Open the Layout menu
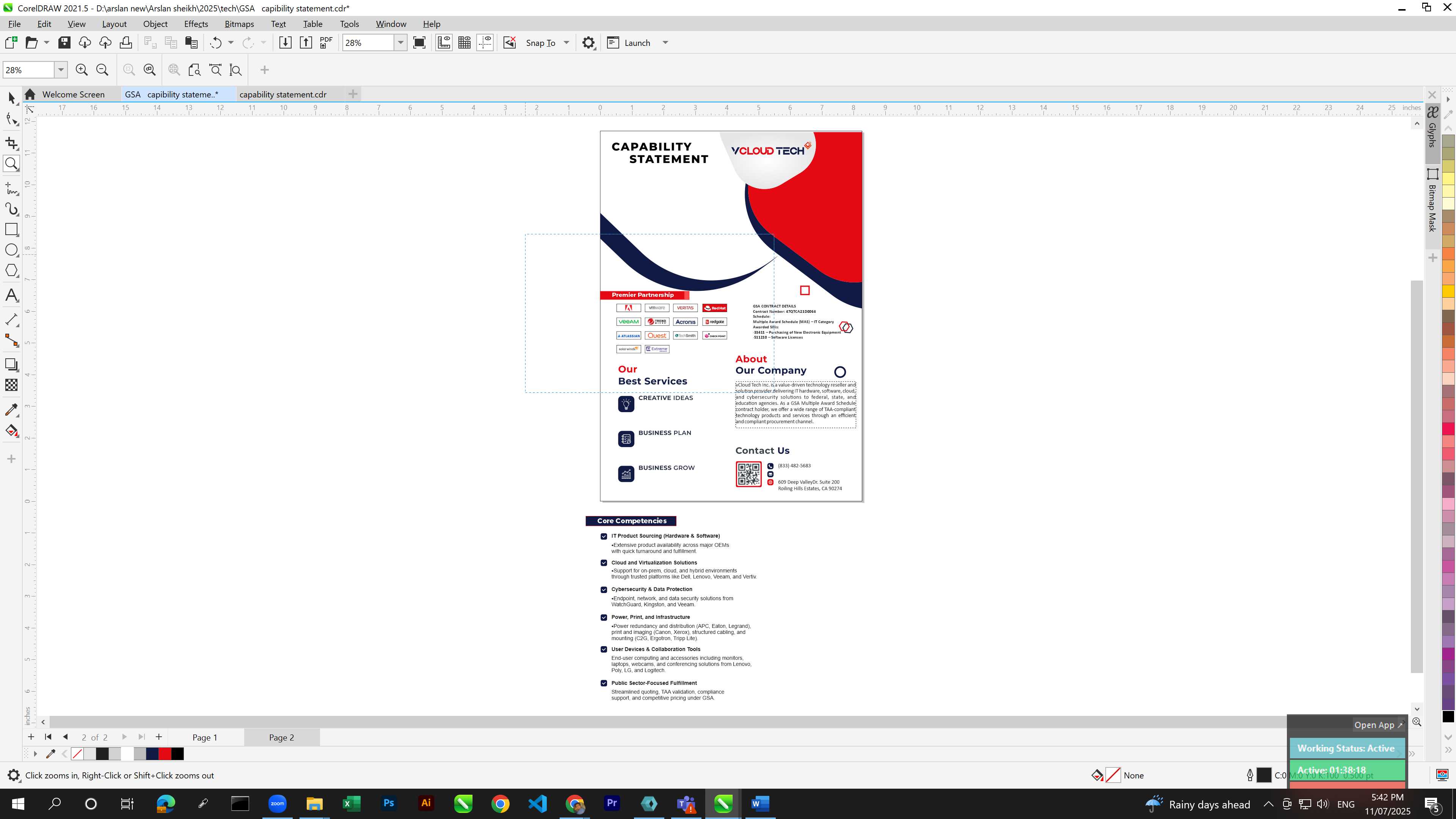The width and height of the screenshot is (1456, 819). [x=114, y=24]
